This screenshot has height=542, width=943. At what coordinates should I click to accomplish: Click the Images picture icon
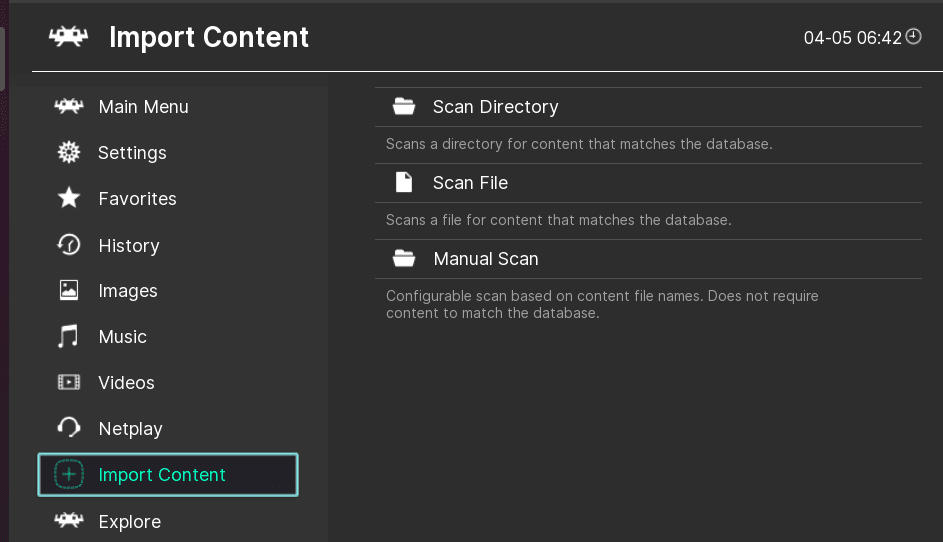pyautogui.click(x=69, y=291)
